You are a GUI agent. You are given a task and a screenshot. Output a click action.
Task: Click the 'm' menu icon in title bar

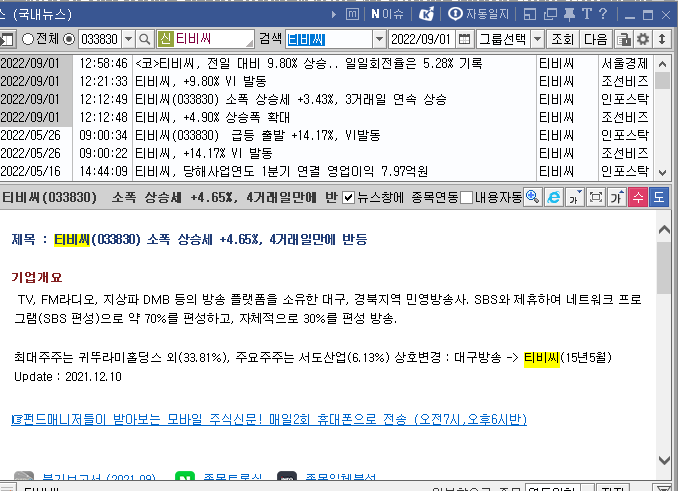(352, 14)
